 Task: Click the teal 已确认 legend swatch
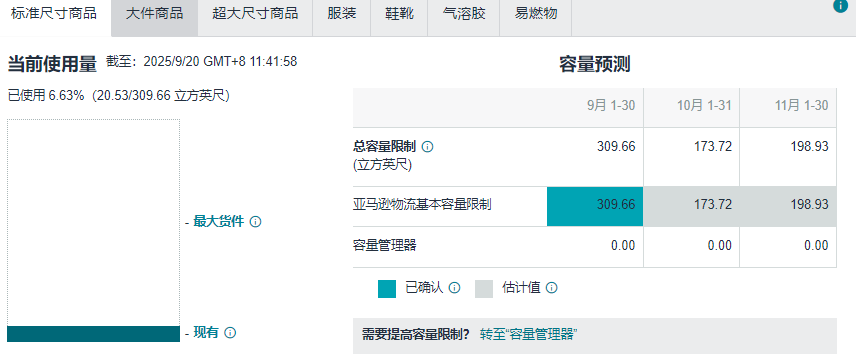387,289
